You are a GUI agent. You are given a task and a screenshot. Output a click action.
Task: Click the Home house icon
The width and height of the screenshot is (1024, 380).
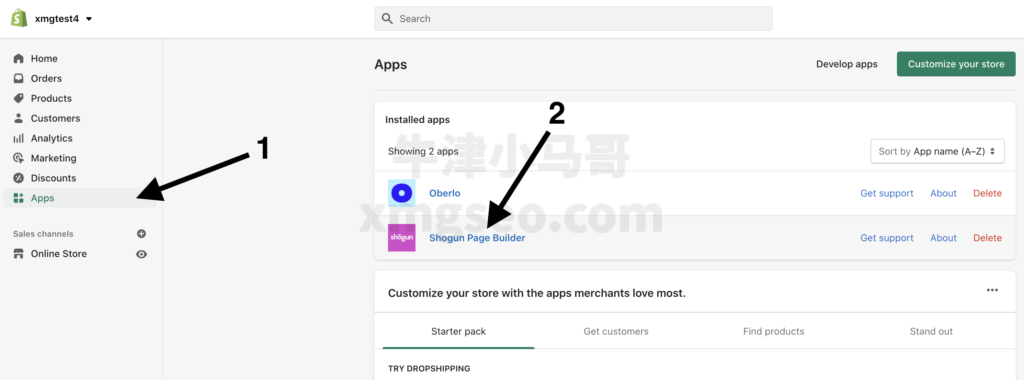point(19,59)
